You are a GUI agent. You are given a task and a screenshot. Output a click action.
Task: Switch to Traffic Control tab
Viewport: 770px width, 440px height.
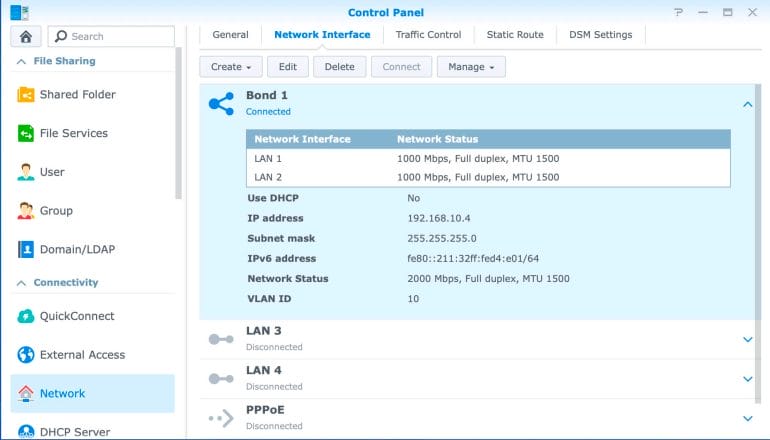pos(428,35)
